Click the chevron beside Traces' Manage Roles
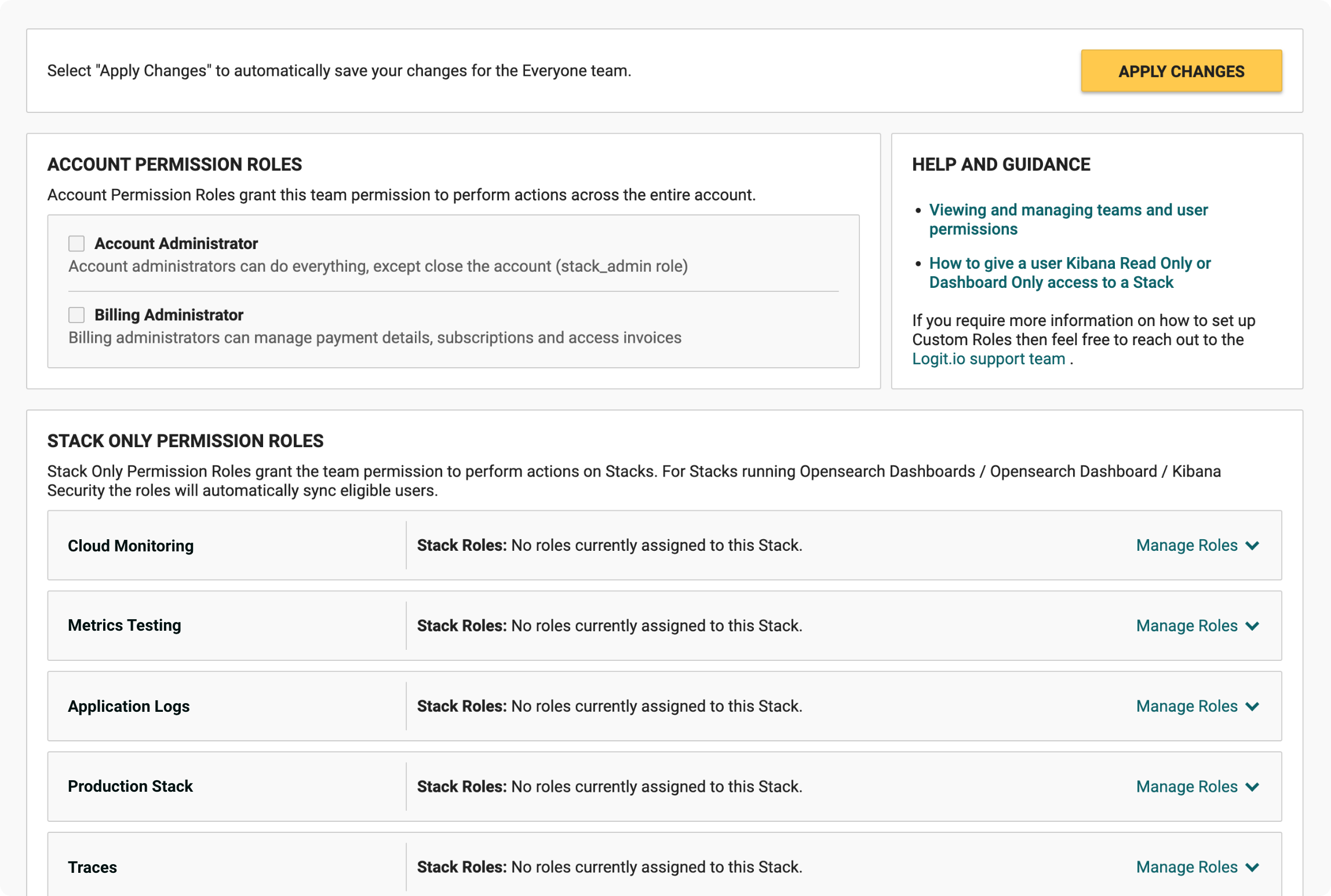The image size is (1331, 896). [x=1253, y=867]
